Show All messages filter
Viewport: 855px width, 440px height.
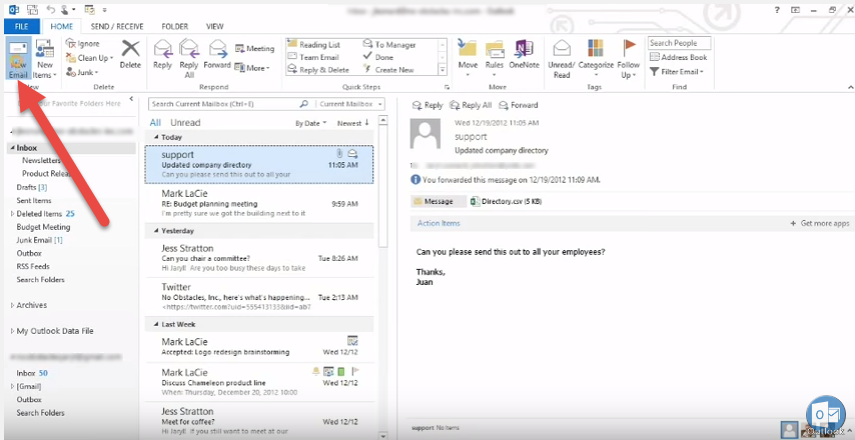(x=155, y=123)
